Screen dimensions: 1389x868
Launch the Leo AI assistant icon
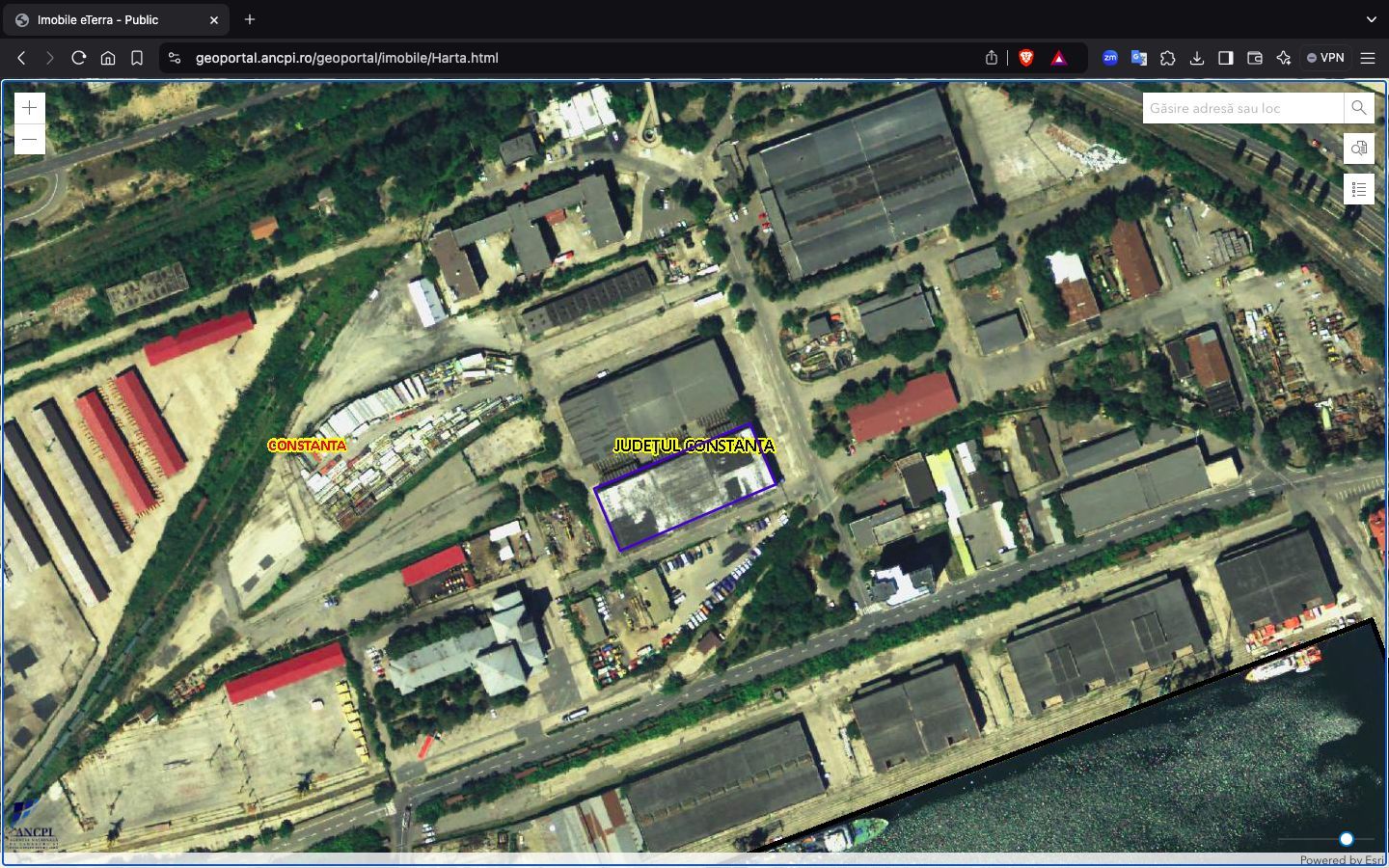point(1283,58)
